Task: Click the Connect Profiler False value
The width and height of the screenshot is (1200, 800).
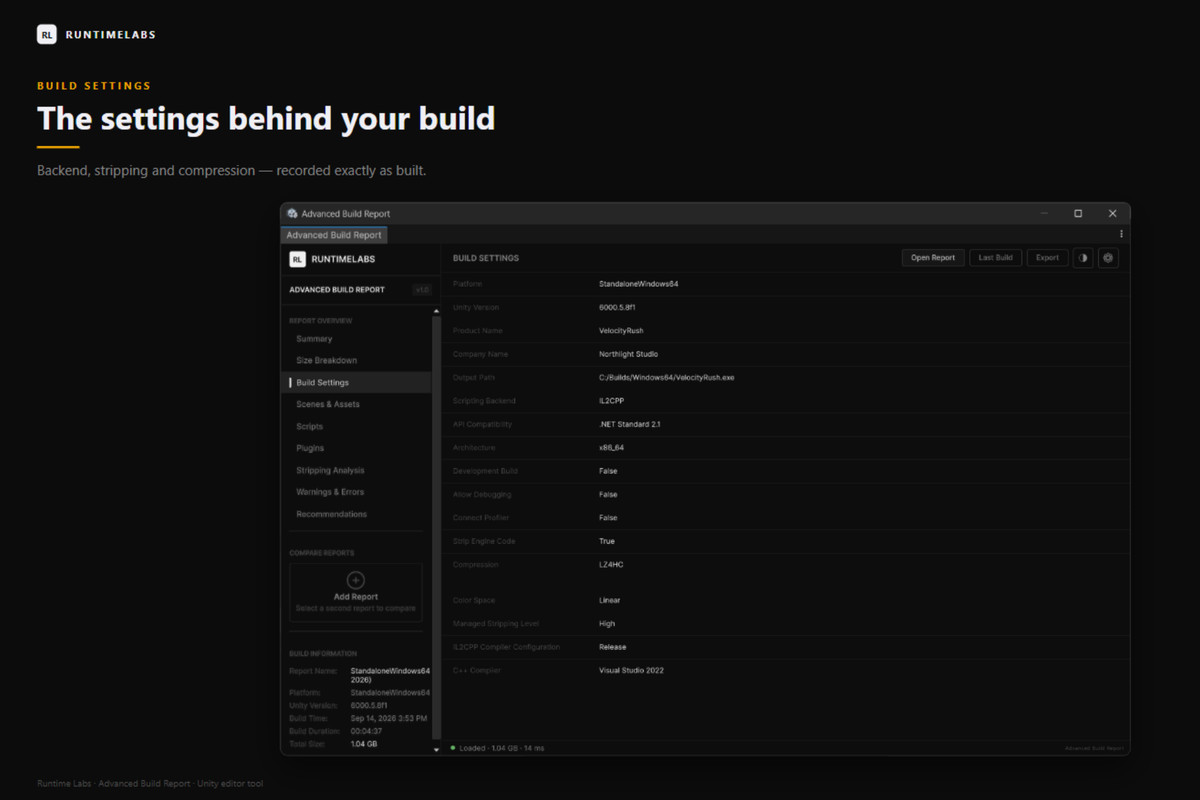Action: coord(608,518)
